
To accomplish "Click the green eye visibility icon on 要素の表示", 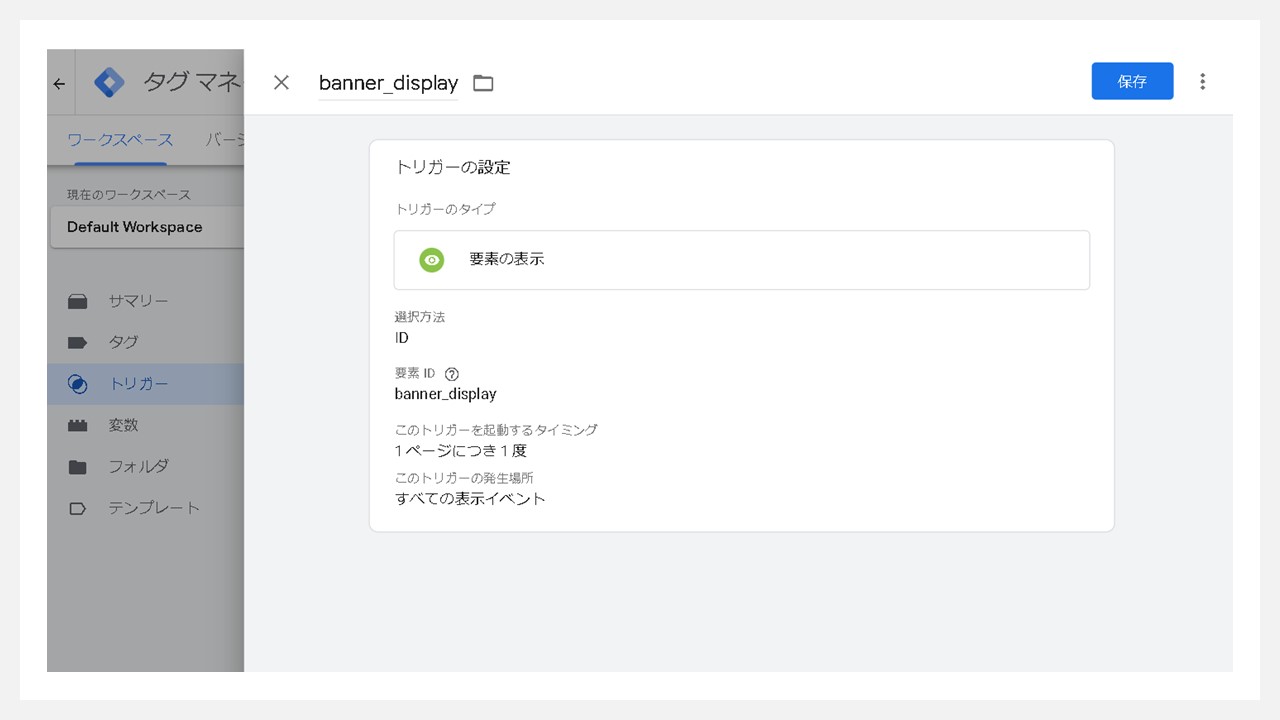I will 431,260.
